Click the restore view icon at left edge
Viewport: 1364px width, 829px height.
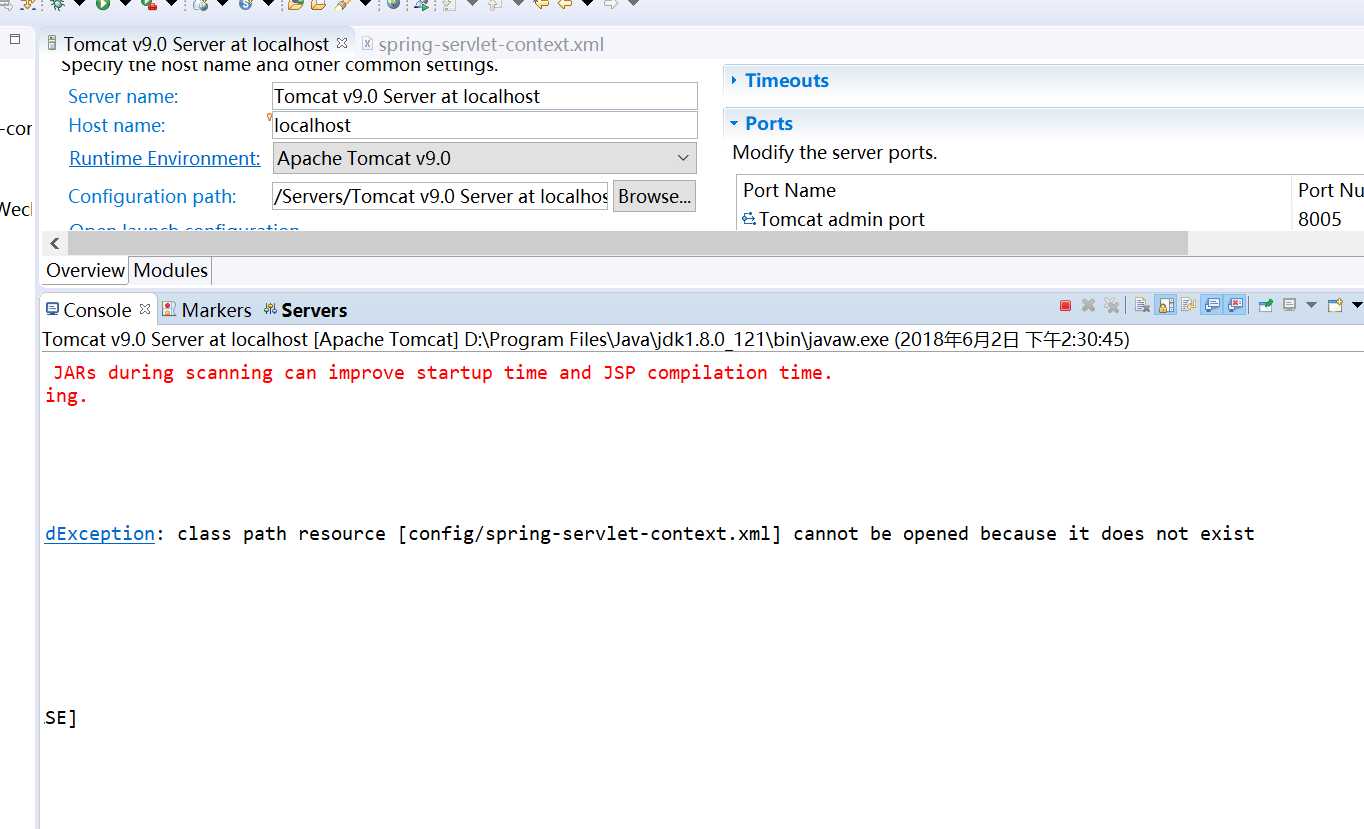[15, 39]
